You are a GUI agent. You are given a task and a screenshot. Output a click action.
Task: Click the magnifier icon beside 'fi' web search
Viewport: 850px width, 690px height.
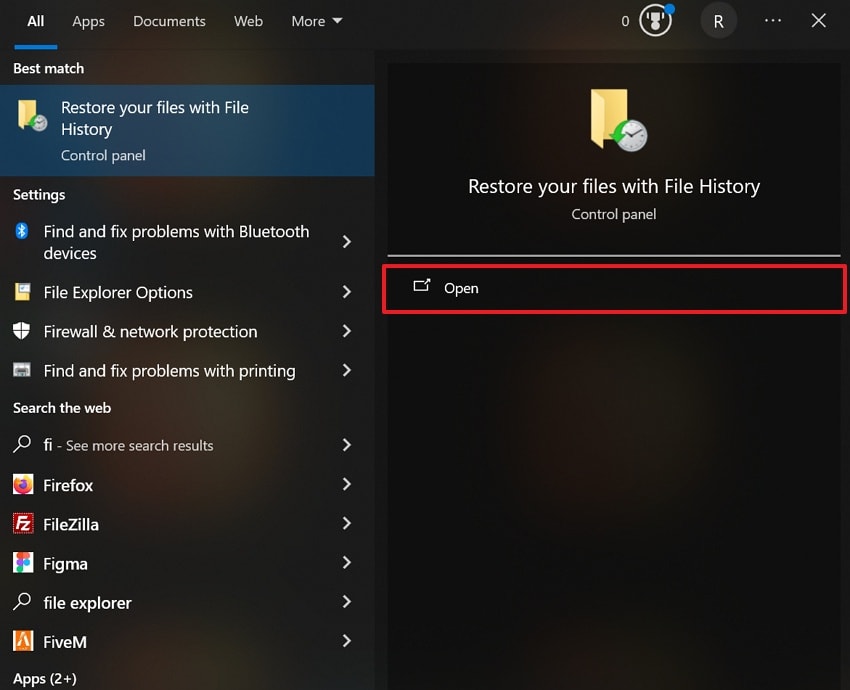point(23,445)
